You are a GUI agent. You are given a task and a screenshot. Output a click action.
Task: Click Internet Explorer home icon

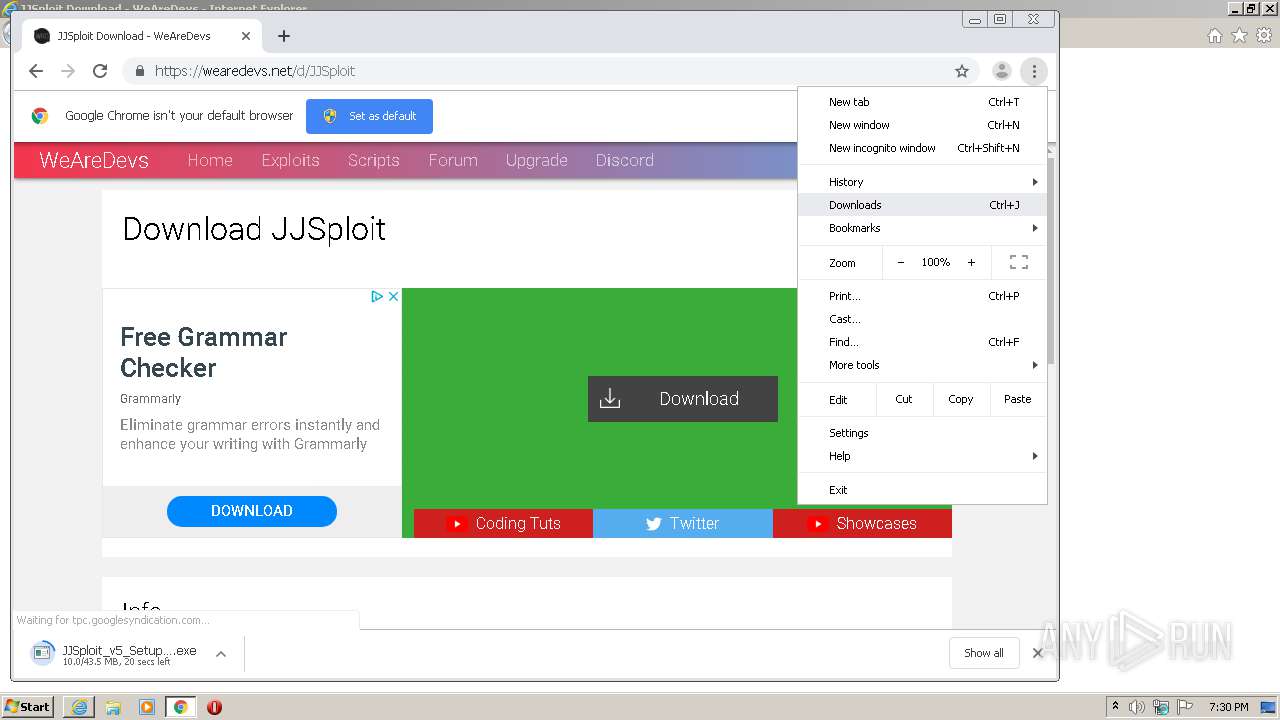1214,36
